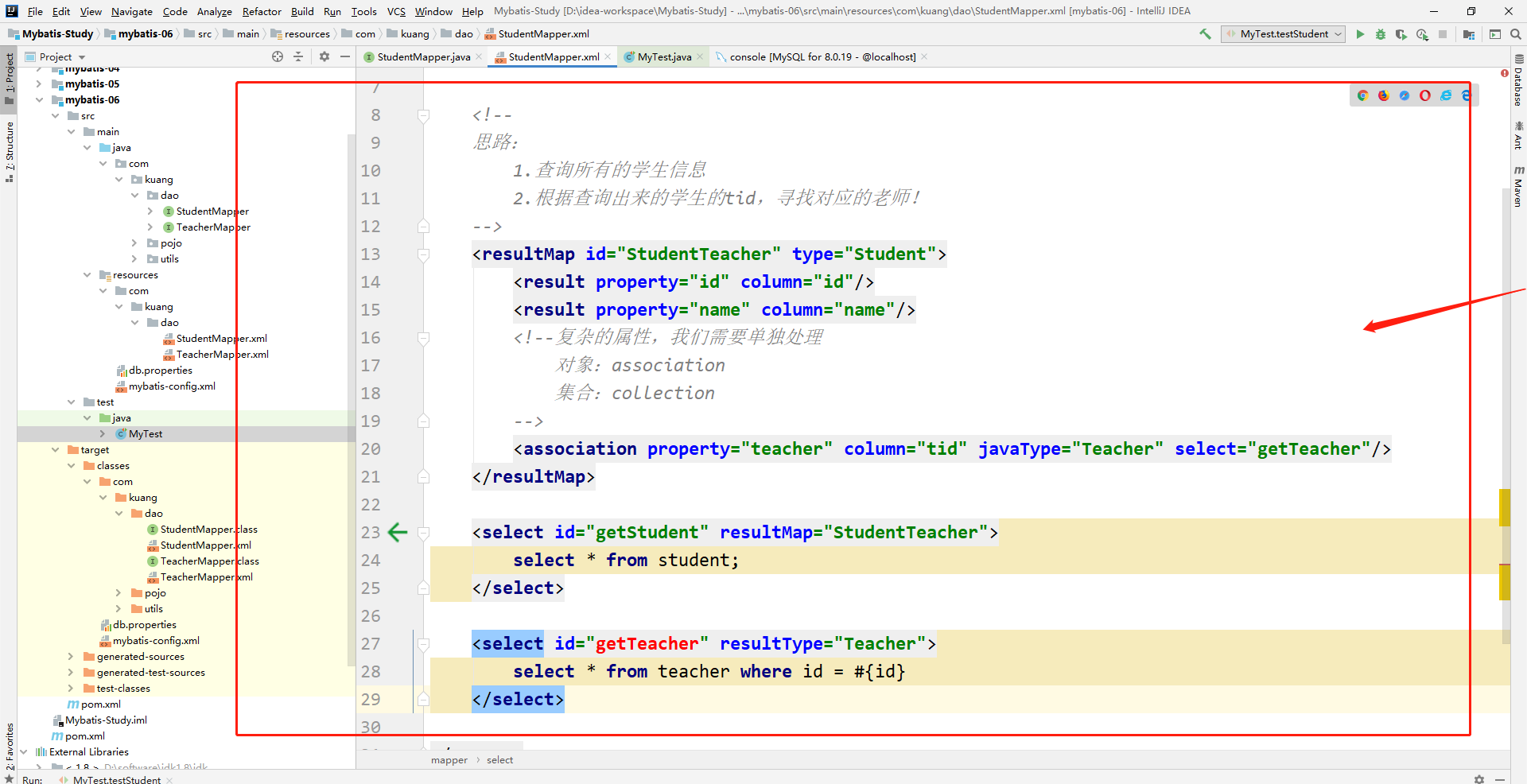
Task: Run MyTest.testStudent with the green play icon
Action: click(1360, 34)
